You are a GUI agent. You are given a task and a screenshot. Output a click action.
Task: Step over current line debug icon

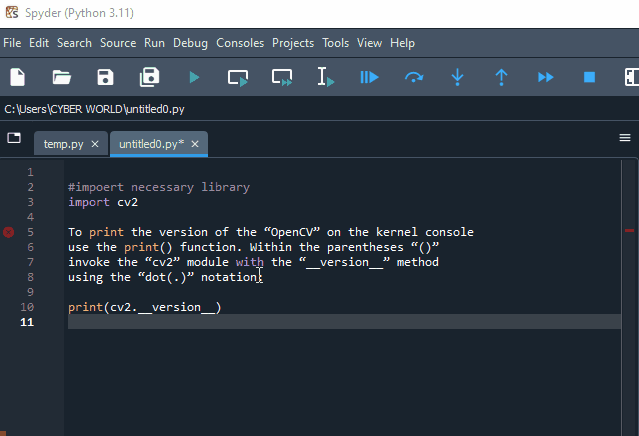click(x=414, y=77)
